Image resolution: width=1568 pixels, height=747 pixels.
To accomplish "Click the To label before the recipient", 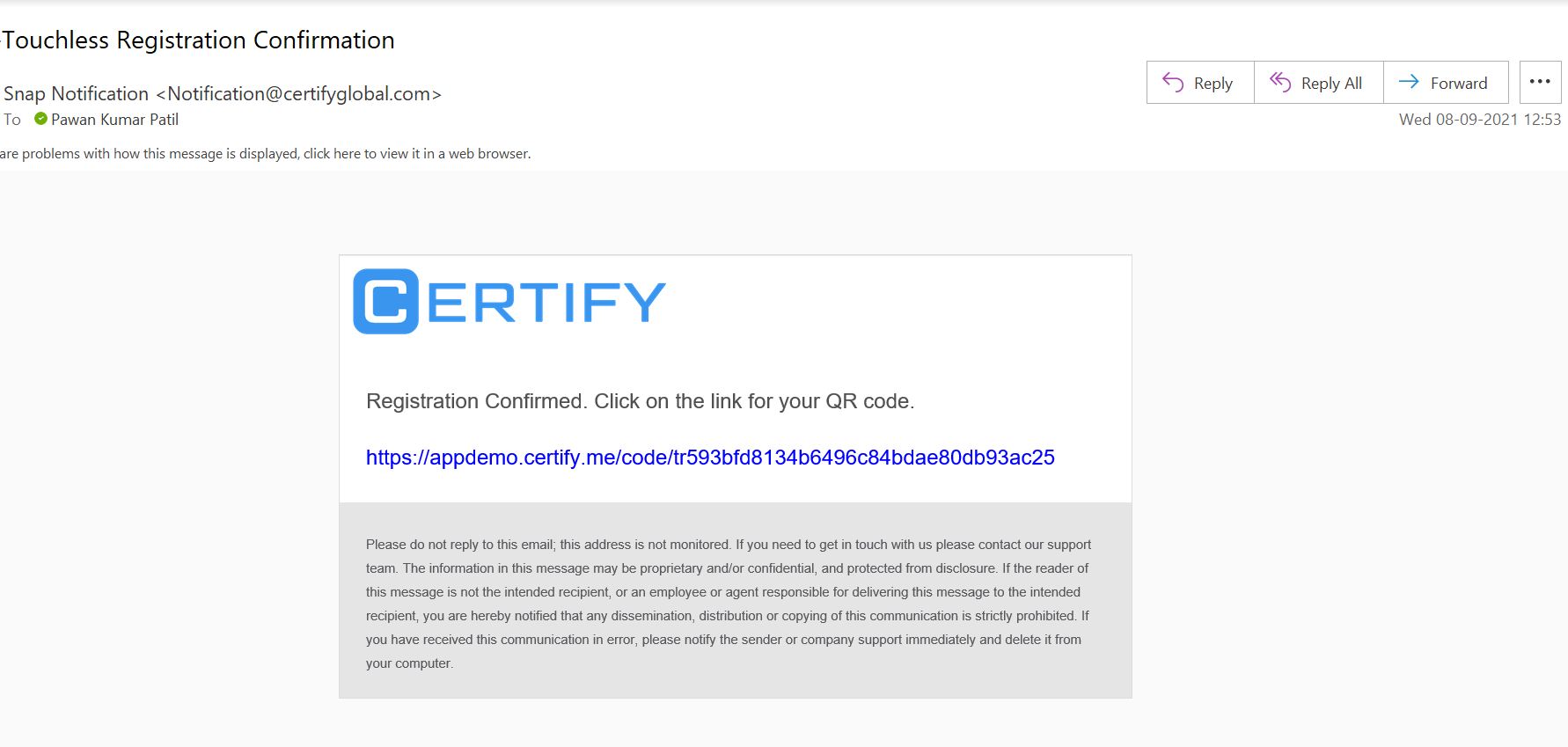I will coord(12,120).
